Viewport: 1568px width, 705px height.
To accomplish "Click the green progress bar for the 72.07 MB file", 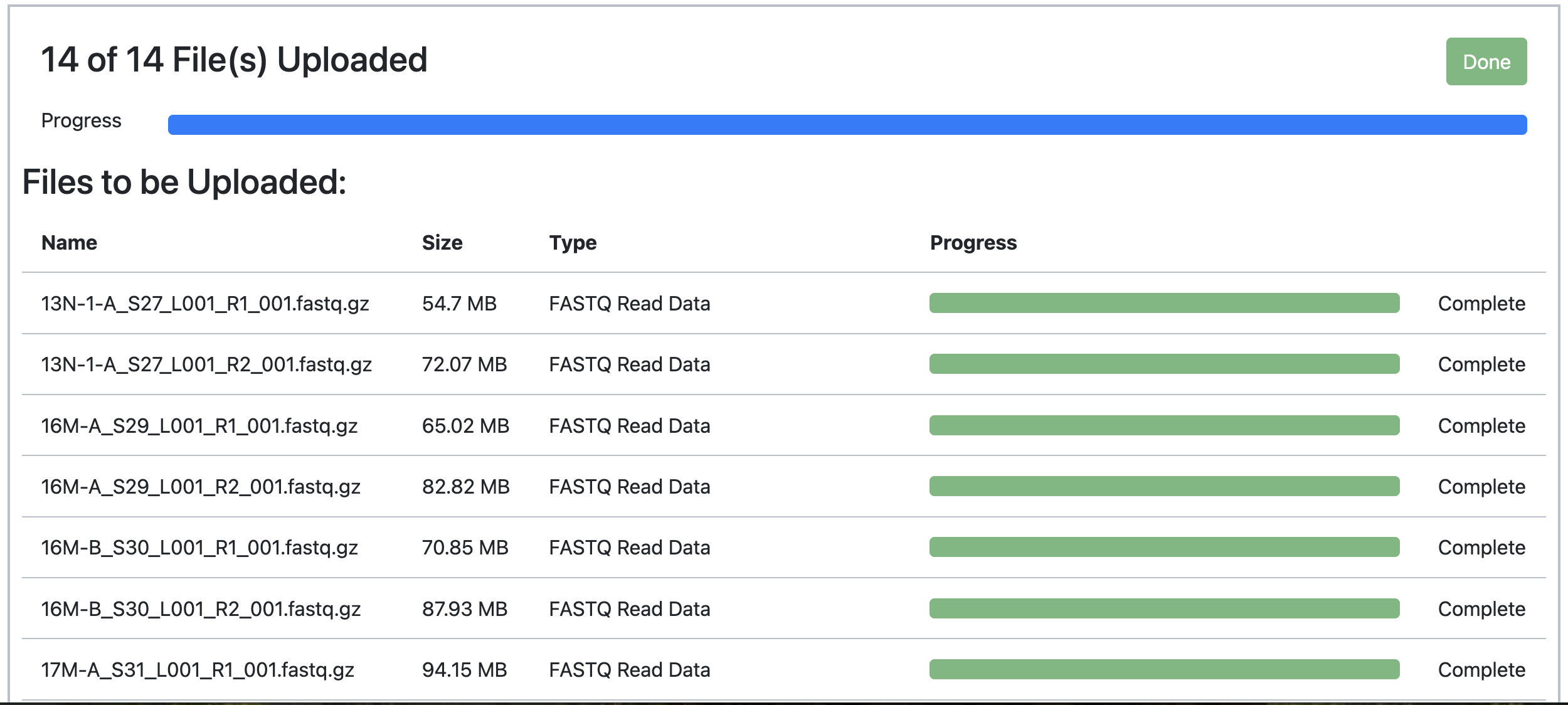I will (1165, 364).
